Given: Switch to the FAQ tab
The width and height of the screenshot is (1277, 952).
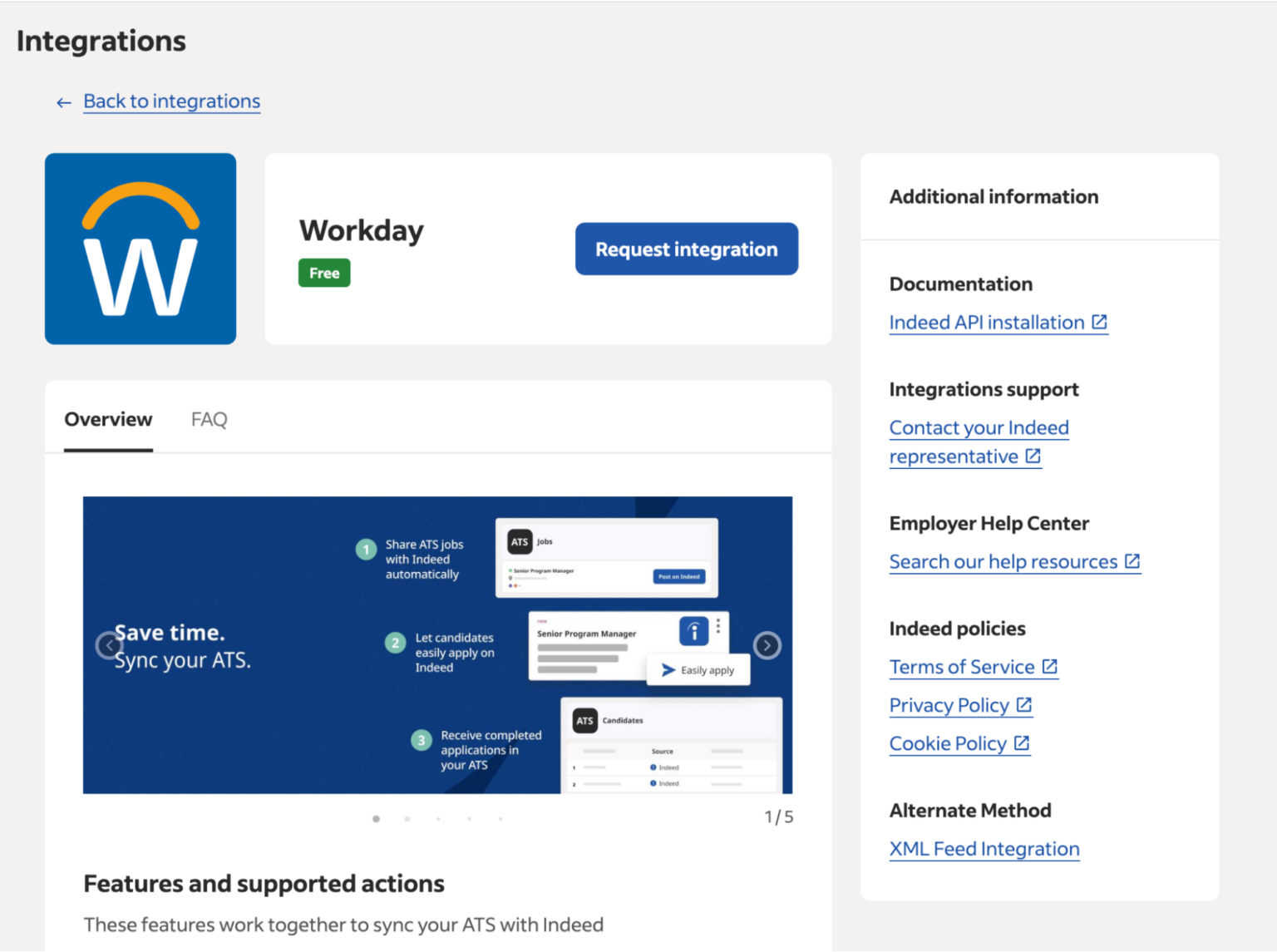Looking at the screenshot, I should 209,419.
